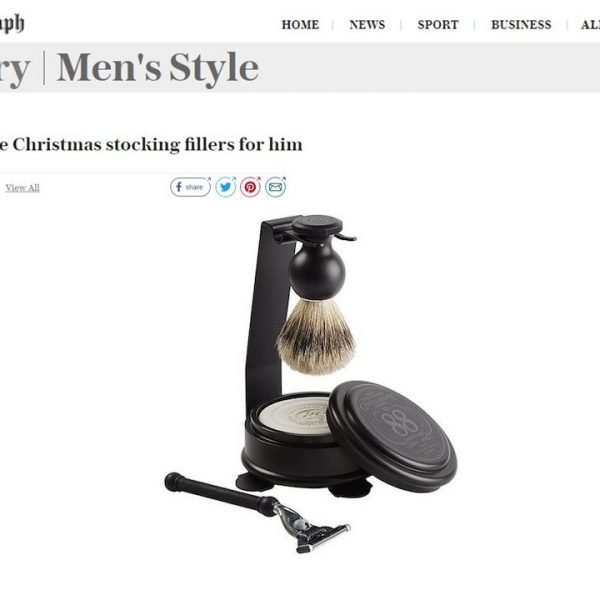600x600 pixels.
Task: Tweet this gallery via Twitter icon
Action: pyautogui.click(x=226, y=187)
